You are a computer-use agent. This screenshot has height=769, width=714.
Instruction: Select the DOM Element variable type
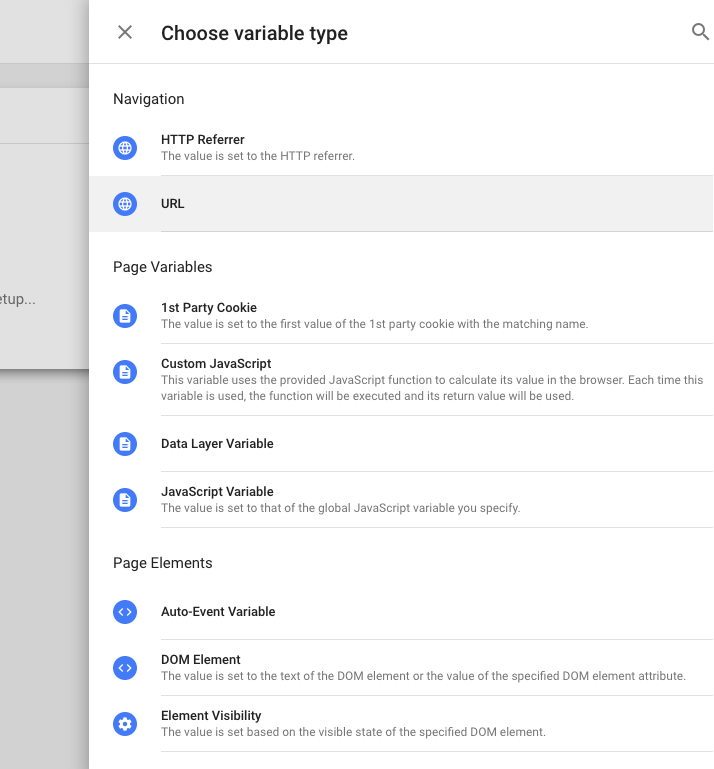pos(201,660)
